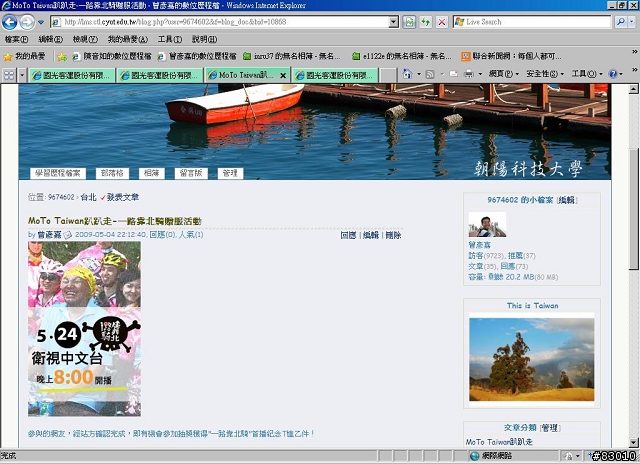Click the post author link 曾彥嘉
Image resolution: width=640 pixels, height=464 pixels.
point(49,235)
